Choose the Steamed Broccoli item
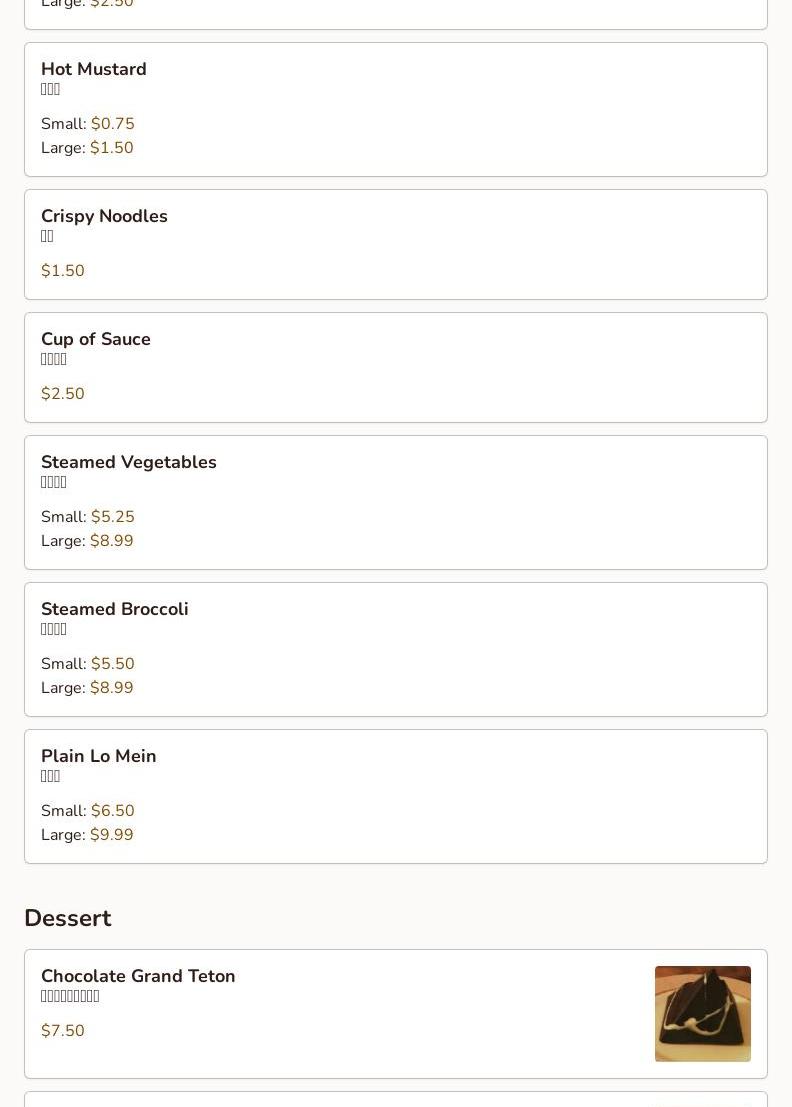 (114, 609)
